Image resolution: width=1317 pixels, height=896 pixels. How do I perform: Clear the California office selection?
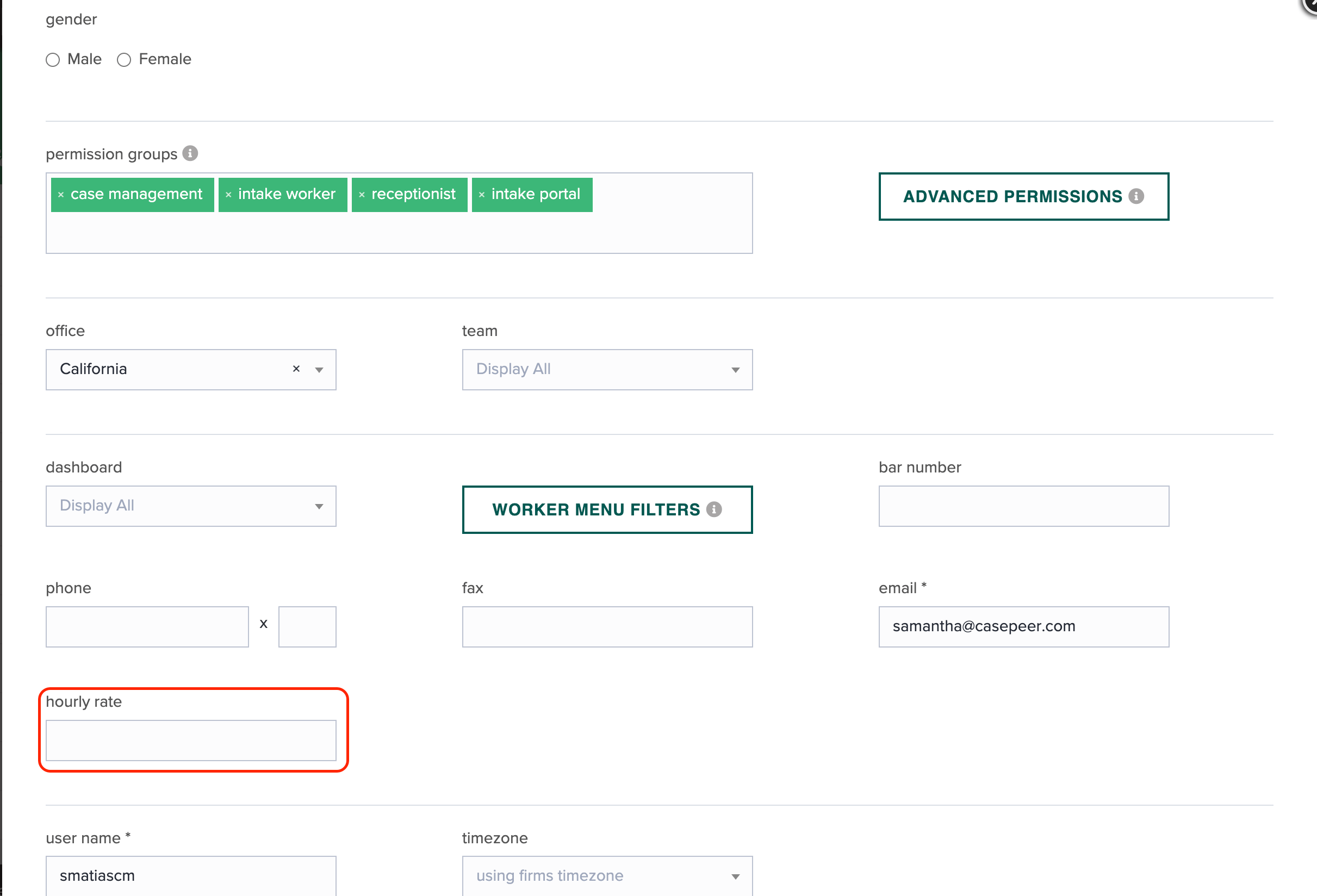pos(296,369)
